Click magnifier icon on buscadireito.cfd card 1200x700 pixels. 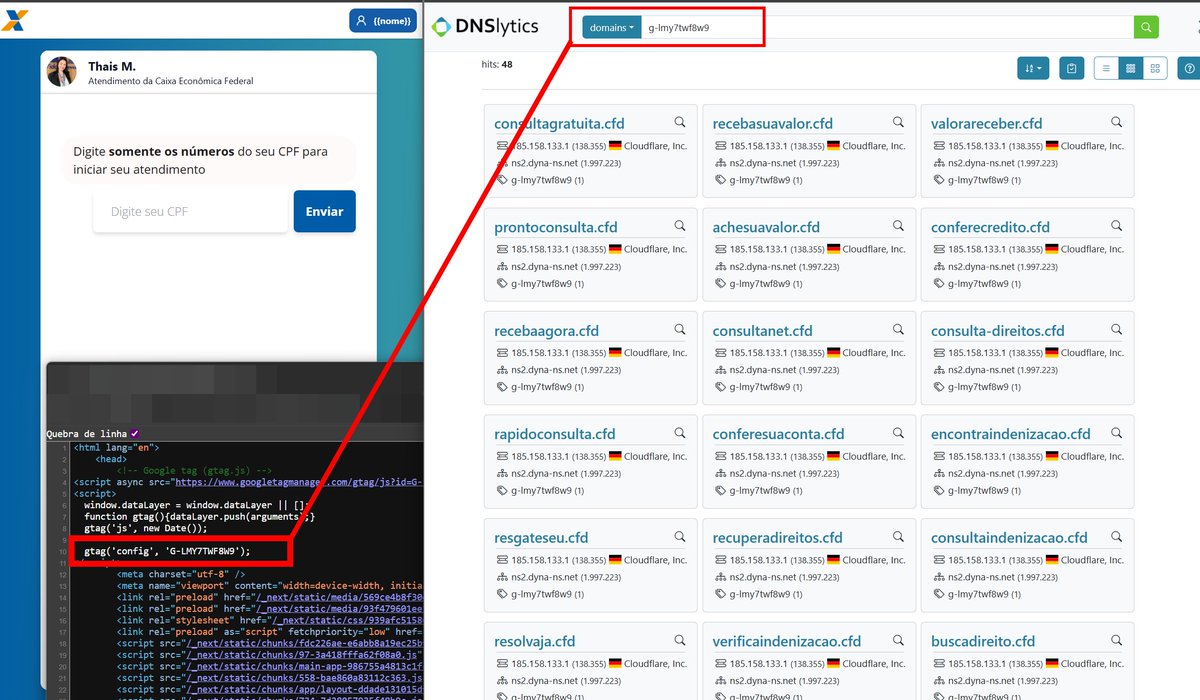(1117, 640)
